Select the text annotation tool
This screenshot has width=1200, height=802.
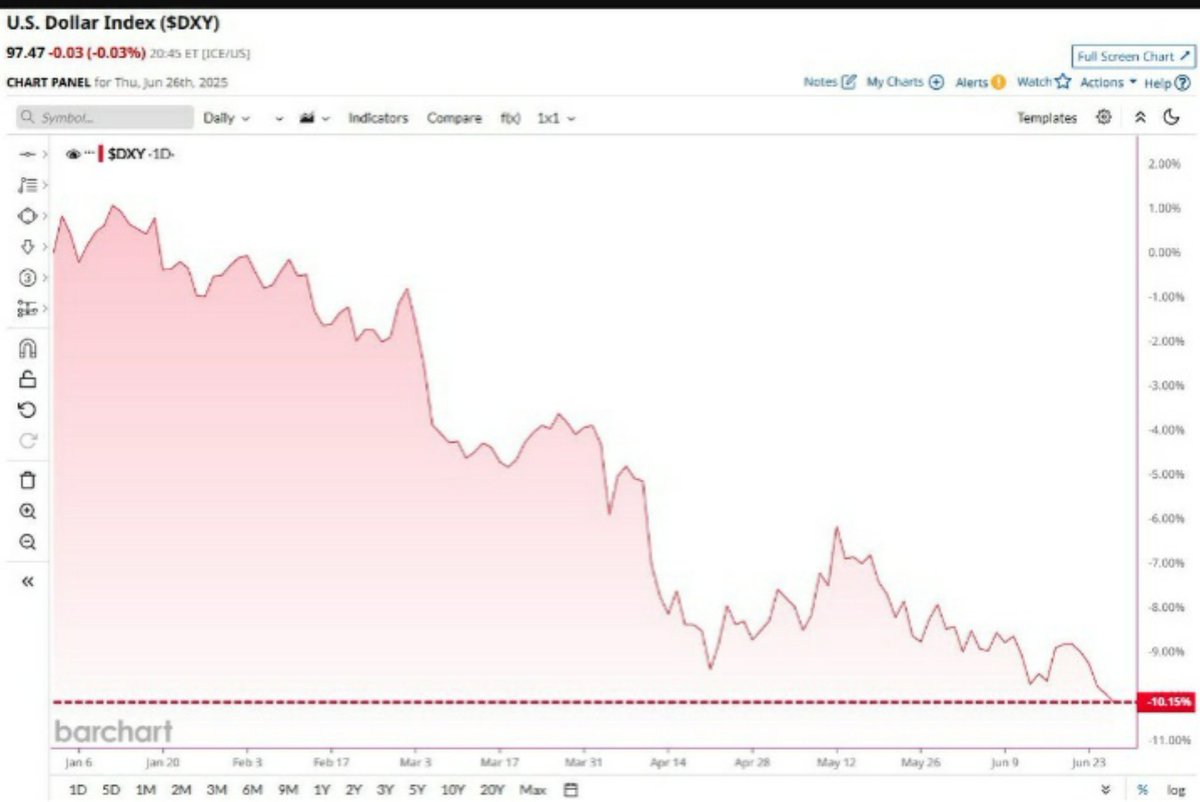coord(27,185)
